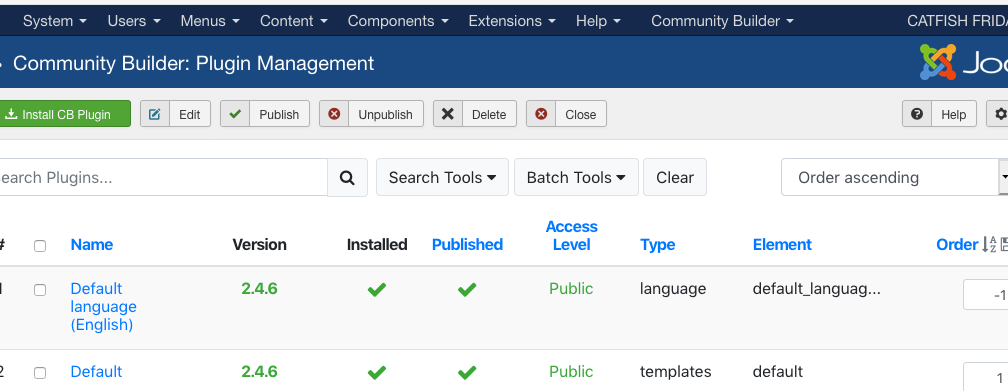Click the Edit pencil icon
This screenshot has width=1008, height=391.
click(155, 114)
